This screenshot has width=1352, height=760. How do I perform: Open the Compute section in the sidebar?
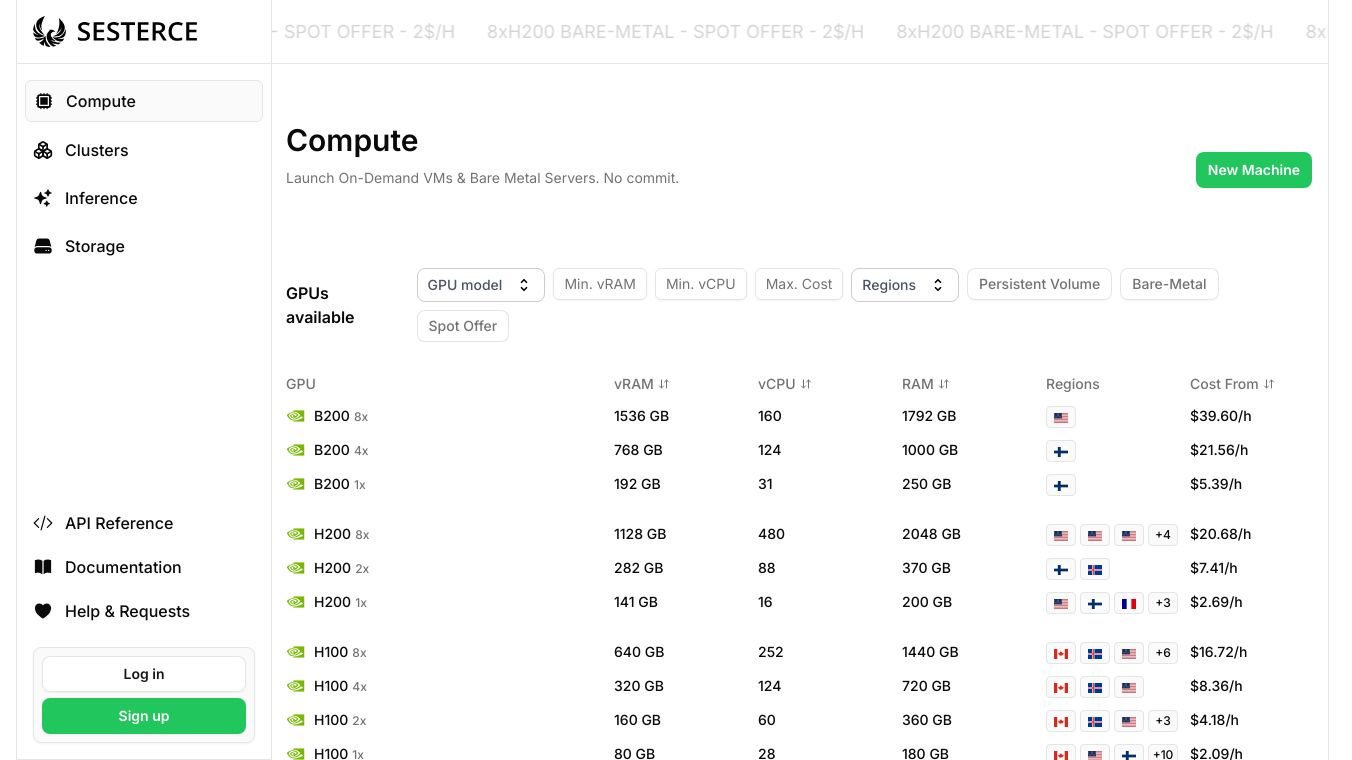(x=144, y=101)
